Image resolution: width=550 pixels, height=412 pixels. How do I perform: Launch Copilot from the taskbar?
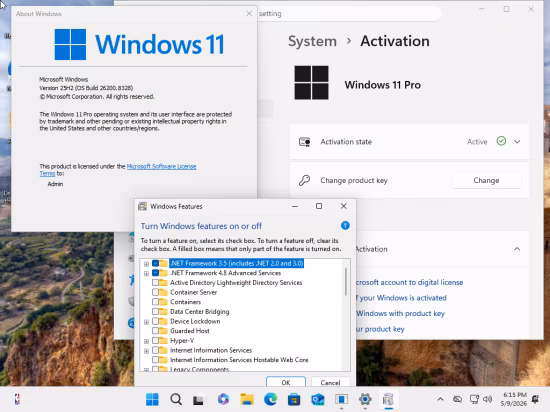point(223,399)
